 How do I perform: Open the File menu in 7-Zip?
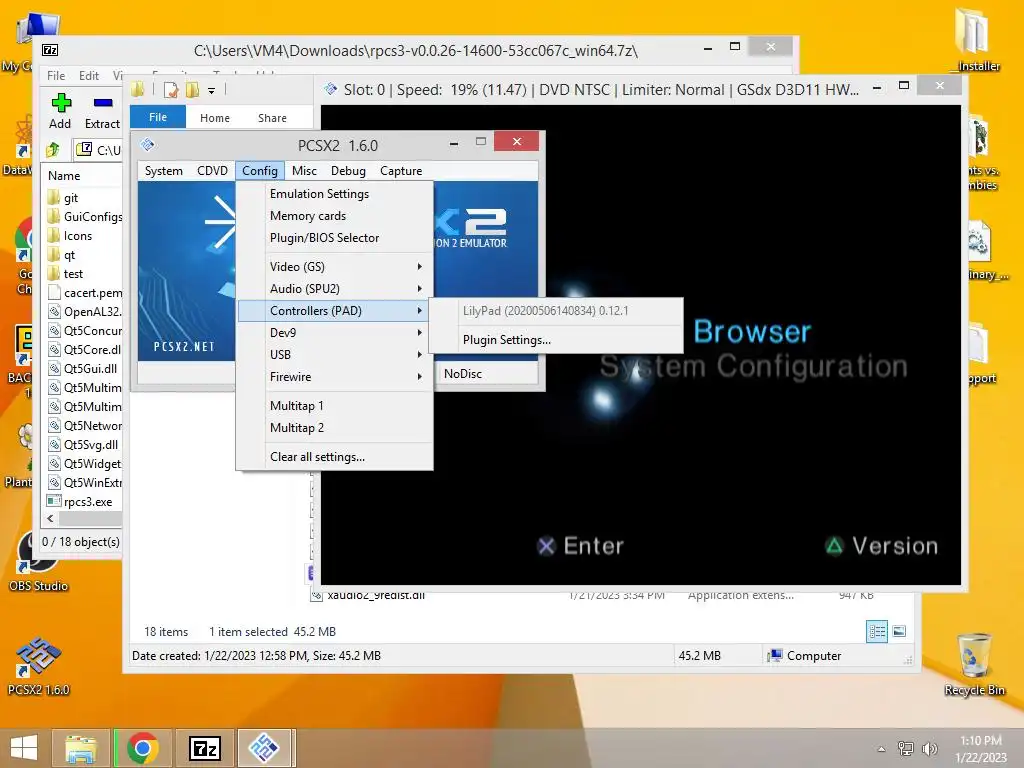click(56, 76)
